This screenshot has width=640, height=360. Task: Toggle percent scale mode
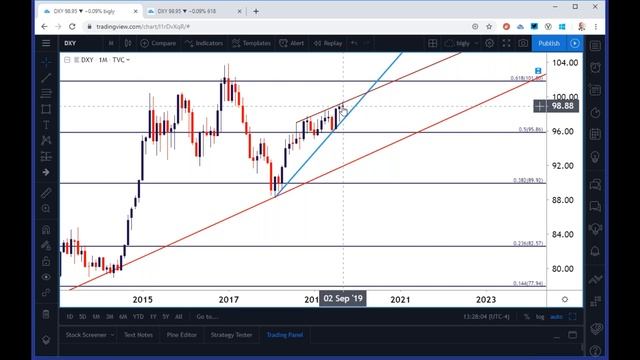coord(527,317)
